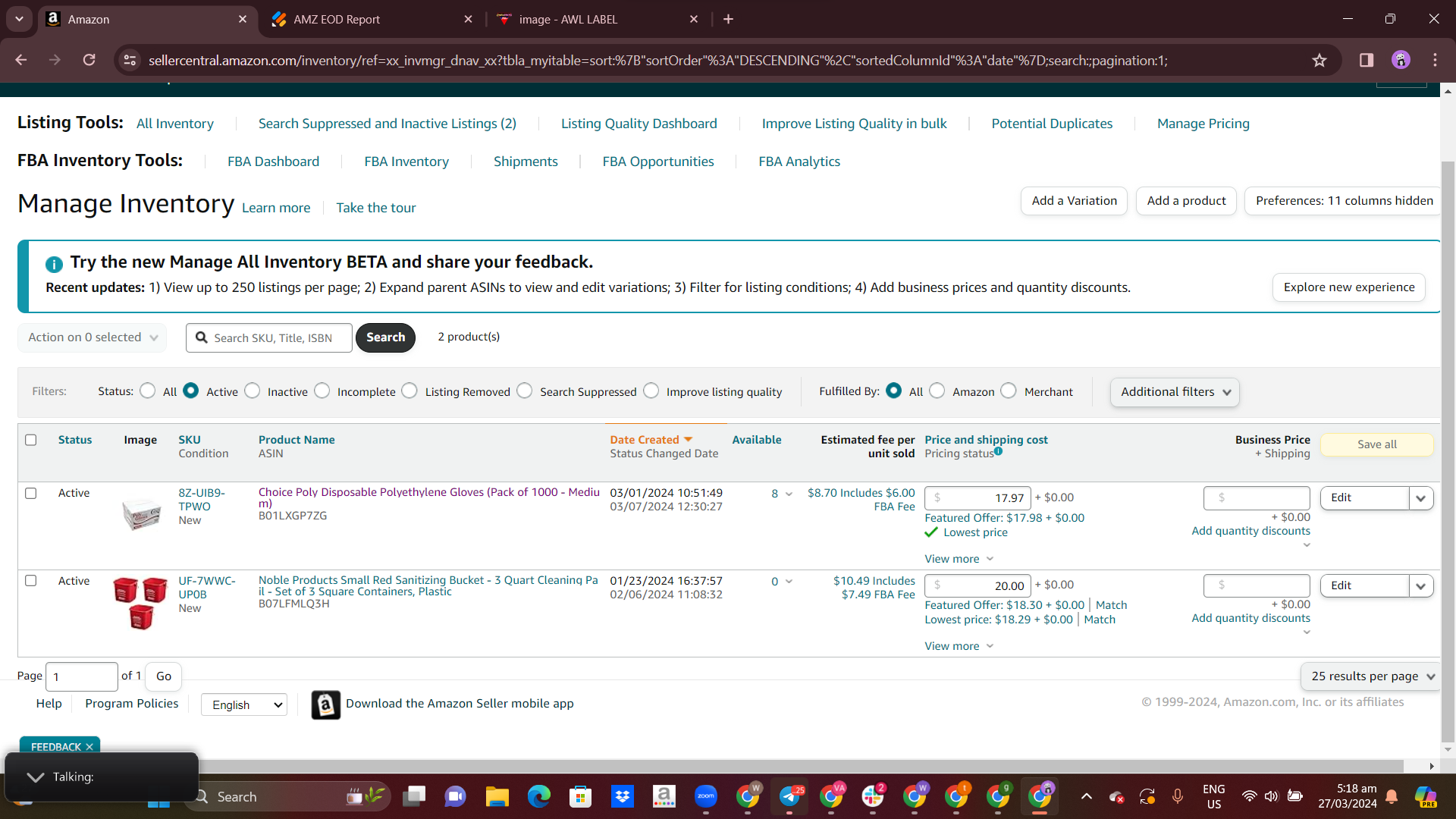Open the Take the tour link
The width and height of the screenshot is (1456, 819).
(x=376, y=208)
